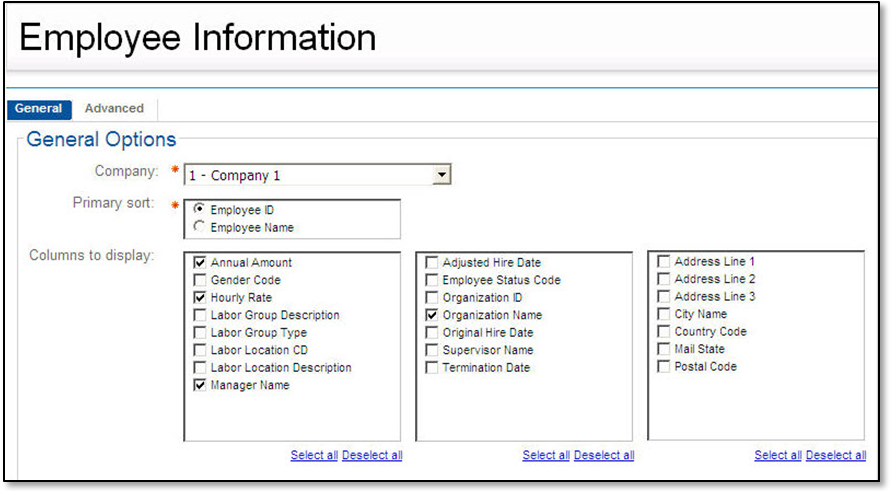
Task: Check the City Name checkbox
Action: (663, 314)
